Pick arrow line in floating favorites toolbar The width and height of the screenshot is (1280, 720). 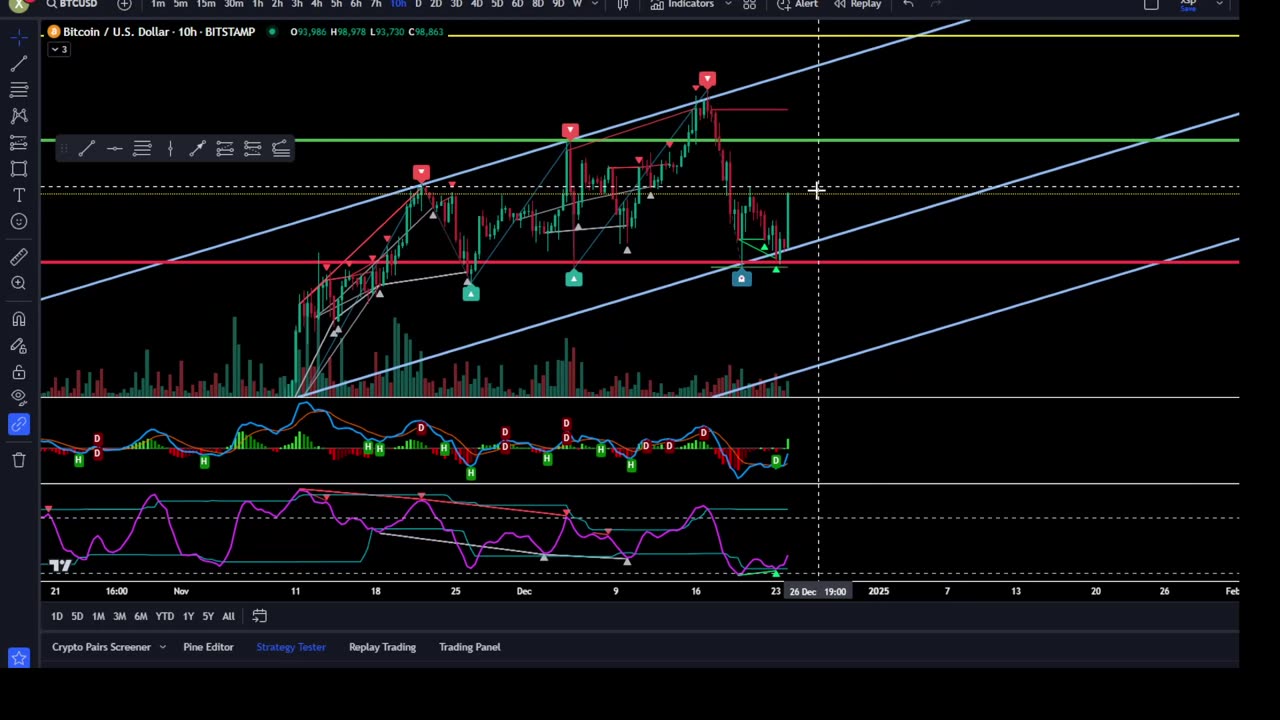coord(197,149)
